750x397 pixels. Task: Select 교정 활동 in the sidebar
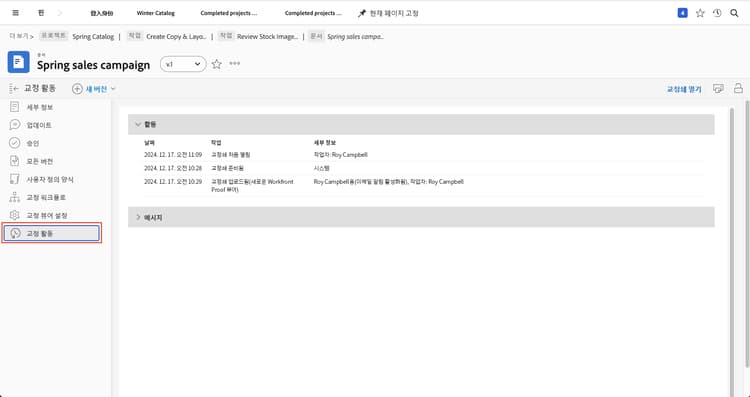pyautogui.click(x=52, y=233)
